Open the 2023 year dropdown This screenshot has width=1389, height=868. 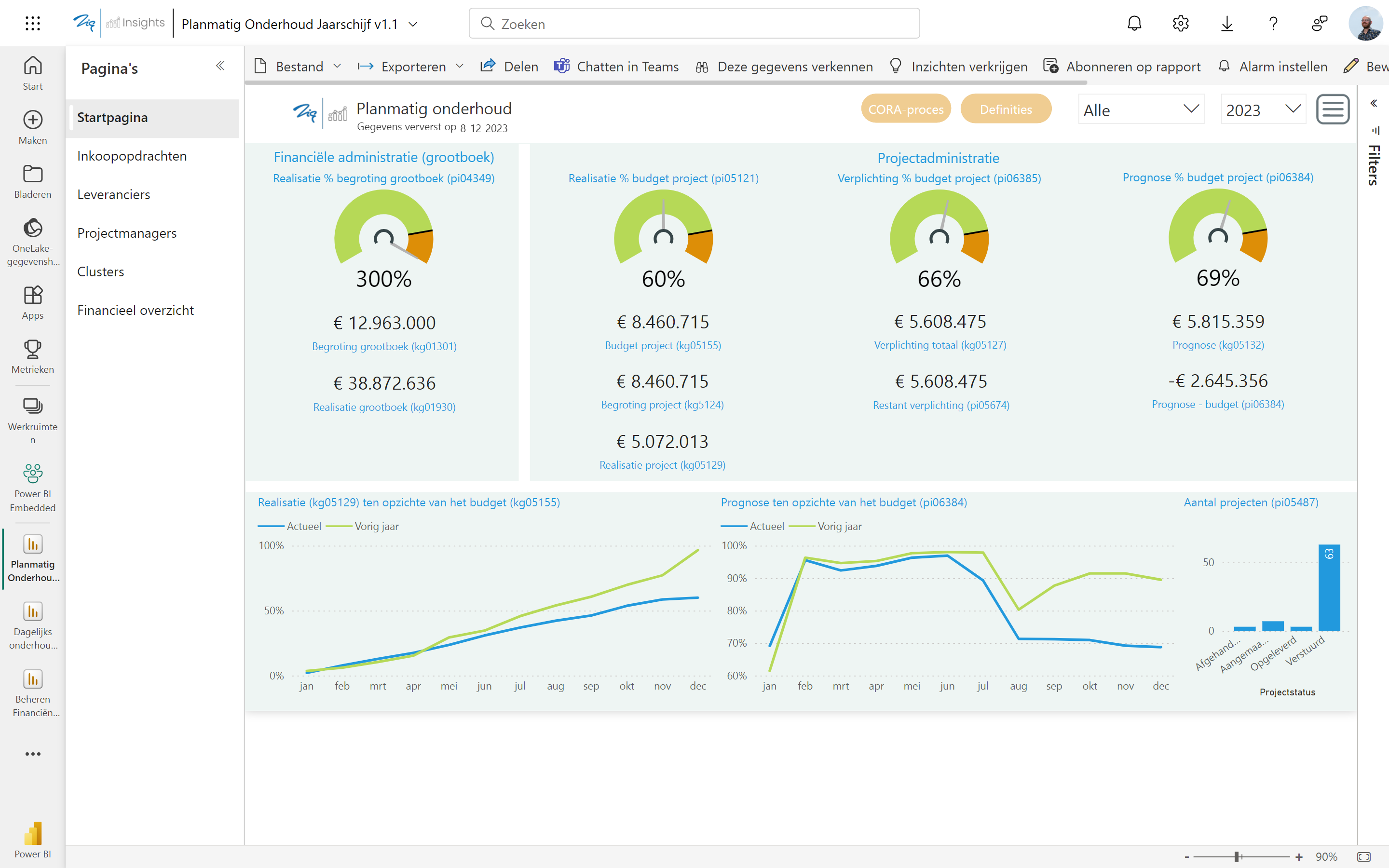pyautogui.click(x=1263, y=109)
